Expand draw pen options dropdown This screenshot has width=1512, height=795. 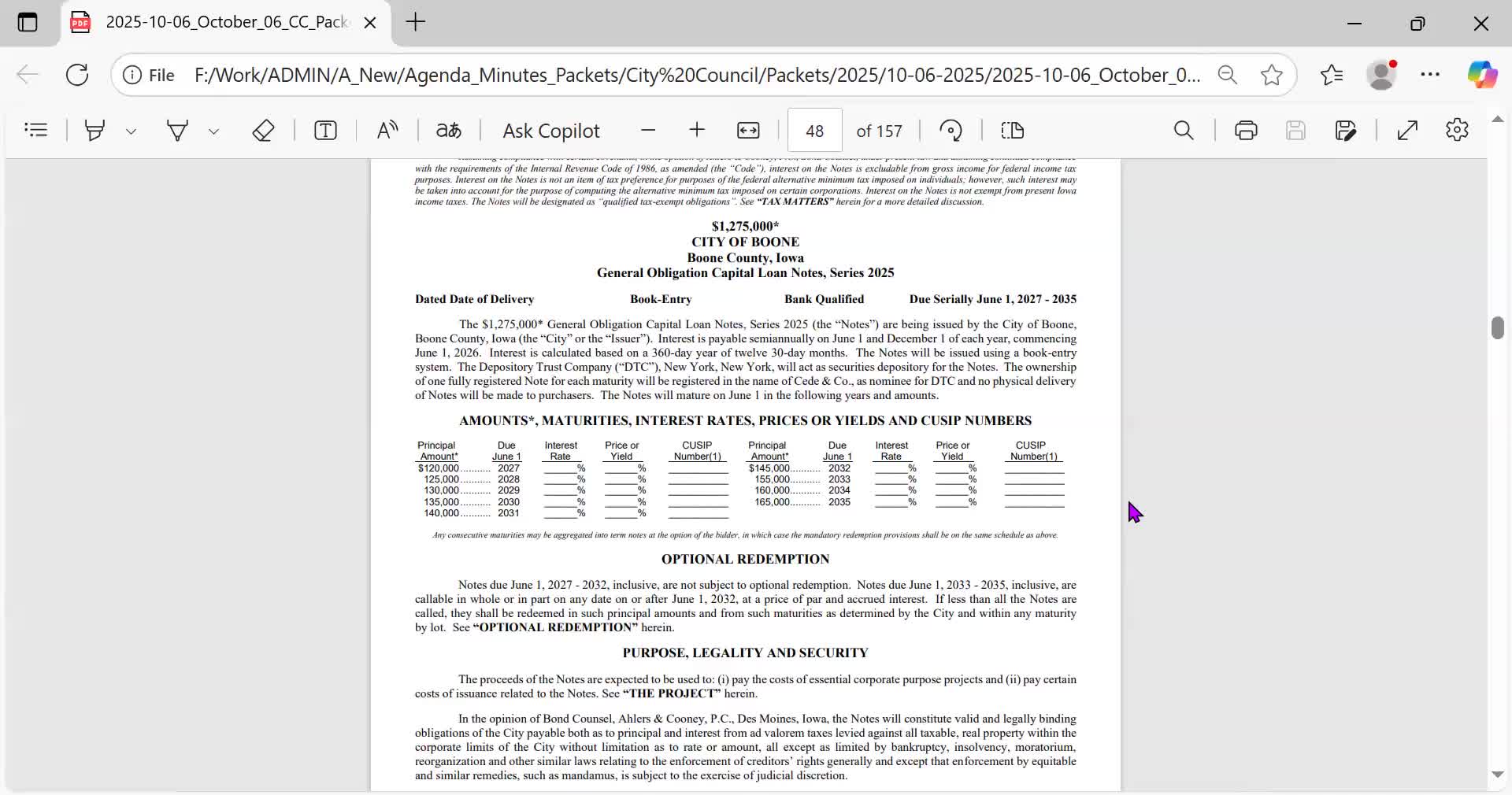(213, 131)
